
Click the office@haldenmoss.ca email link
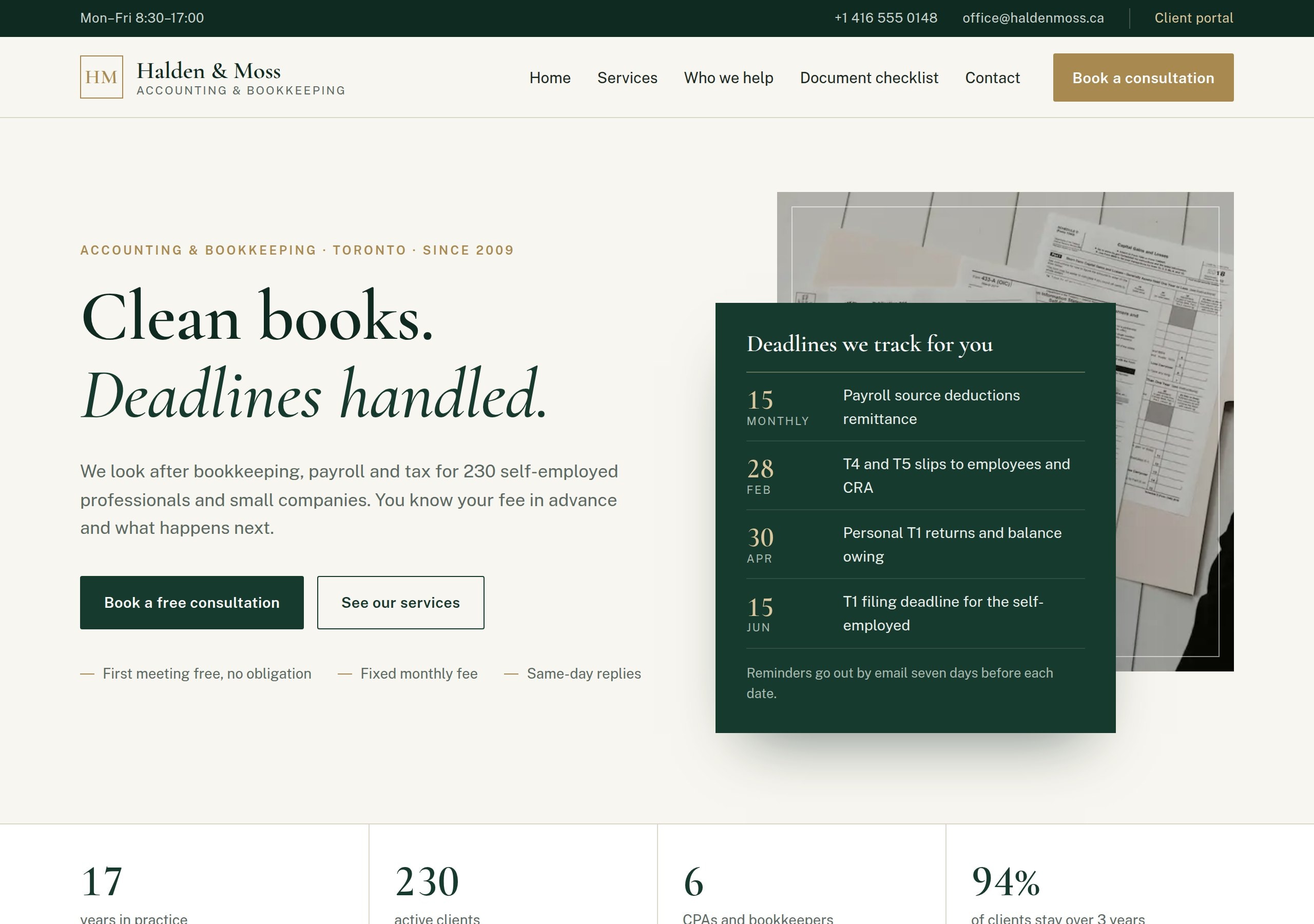(1033, 18)
